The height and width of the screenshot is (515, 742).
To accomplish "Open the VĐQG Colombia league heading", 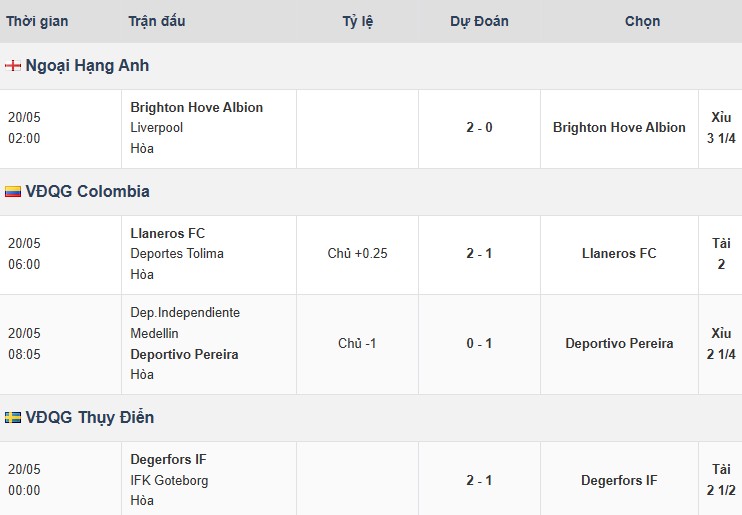I will 88,191.
